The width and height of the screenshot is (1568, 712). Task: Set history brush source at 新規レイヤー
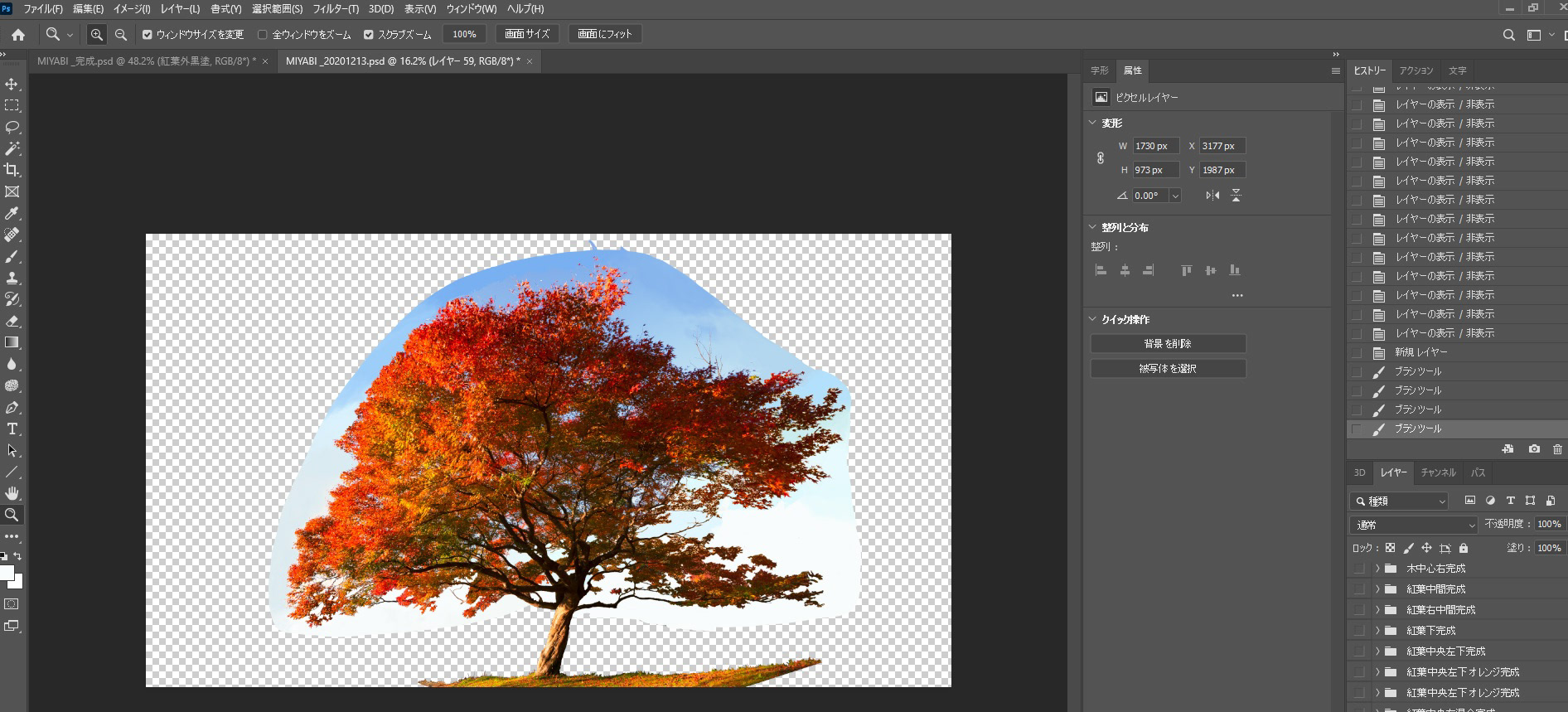1357,352
